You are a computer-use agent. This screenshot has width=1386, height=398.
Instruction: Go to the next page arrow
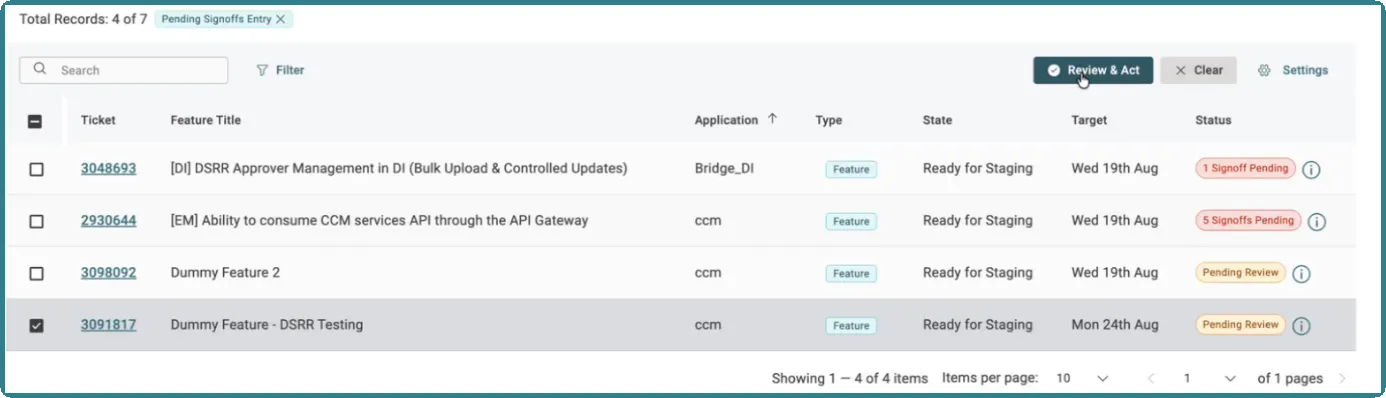(1342, 378)
